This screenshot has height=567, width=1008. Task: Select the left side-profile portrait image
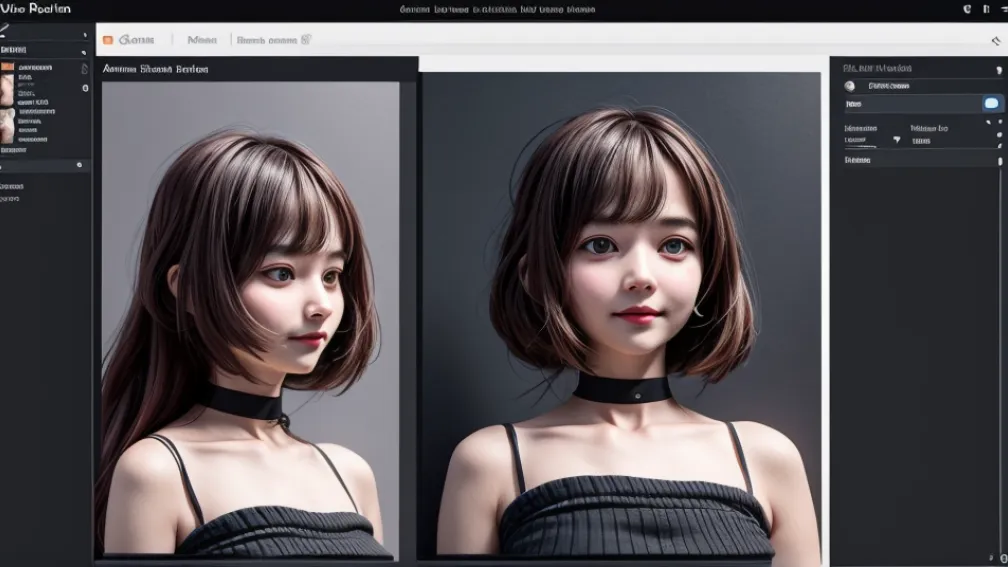250,318
